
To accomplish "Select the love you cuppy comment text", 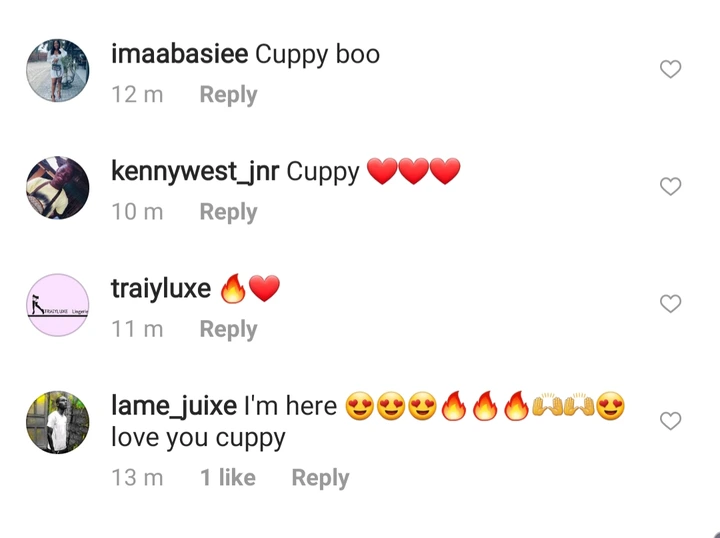I will click(x=198, y=438).
